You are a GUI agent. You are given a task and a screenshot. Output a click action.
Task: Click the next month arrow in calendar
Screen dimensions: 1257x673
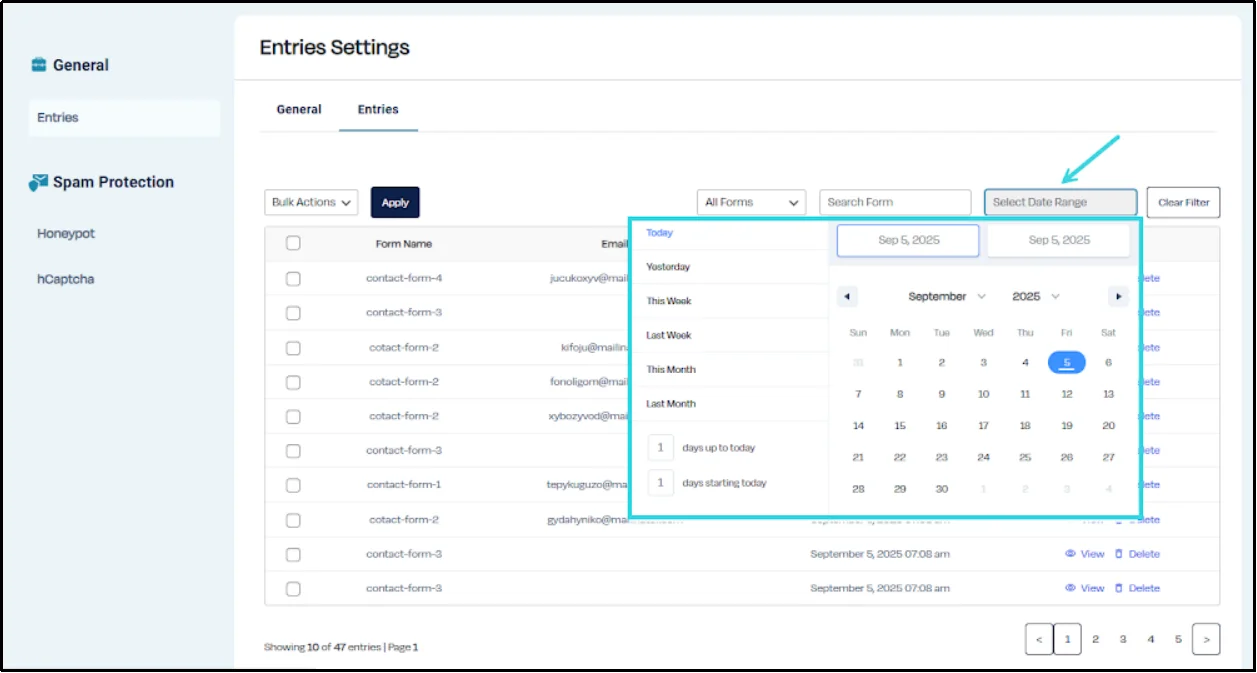1118,296
